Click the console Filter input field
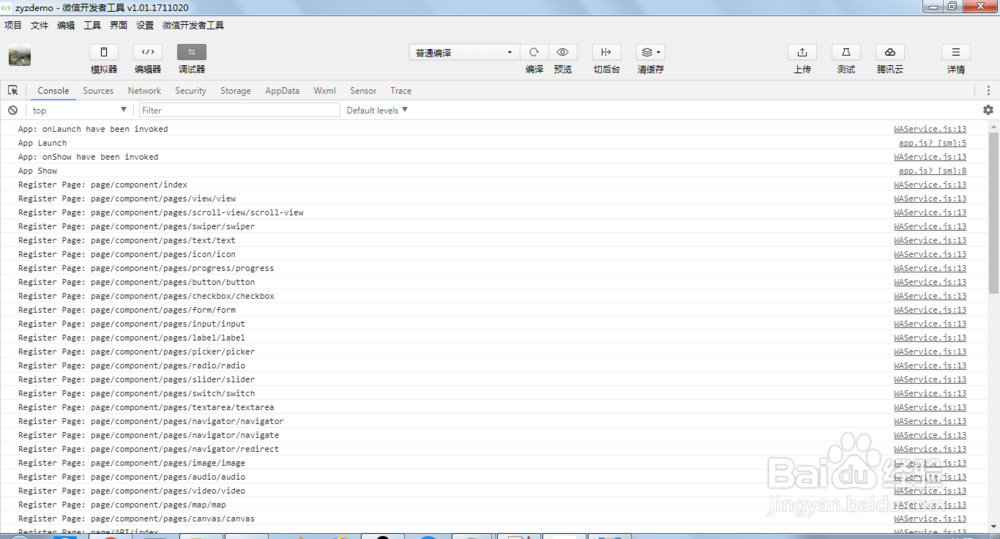The height and width of the screenshot is (539, 1000). tap(239, 110)
